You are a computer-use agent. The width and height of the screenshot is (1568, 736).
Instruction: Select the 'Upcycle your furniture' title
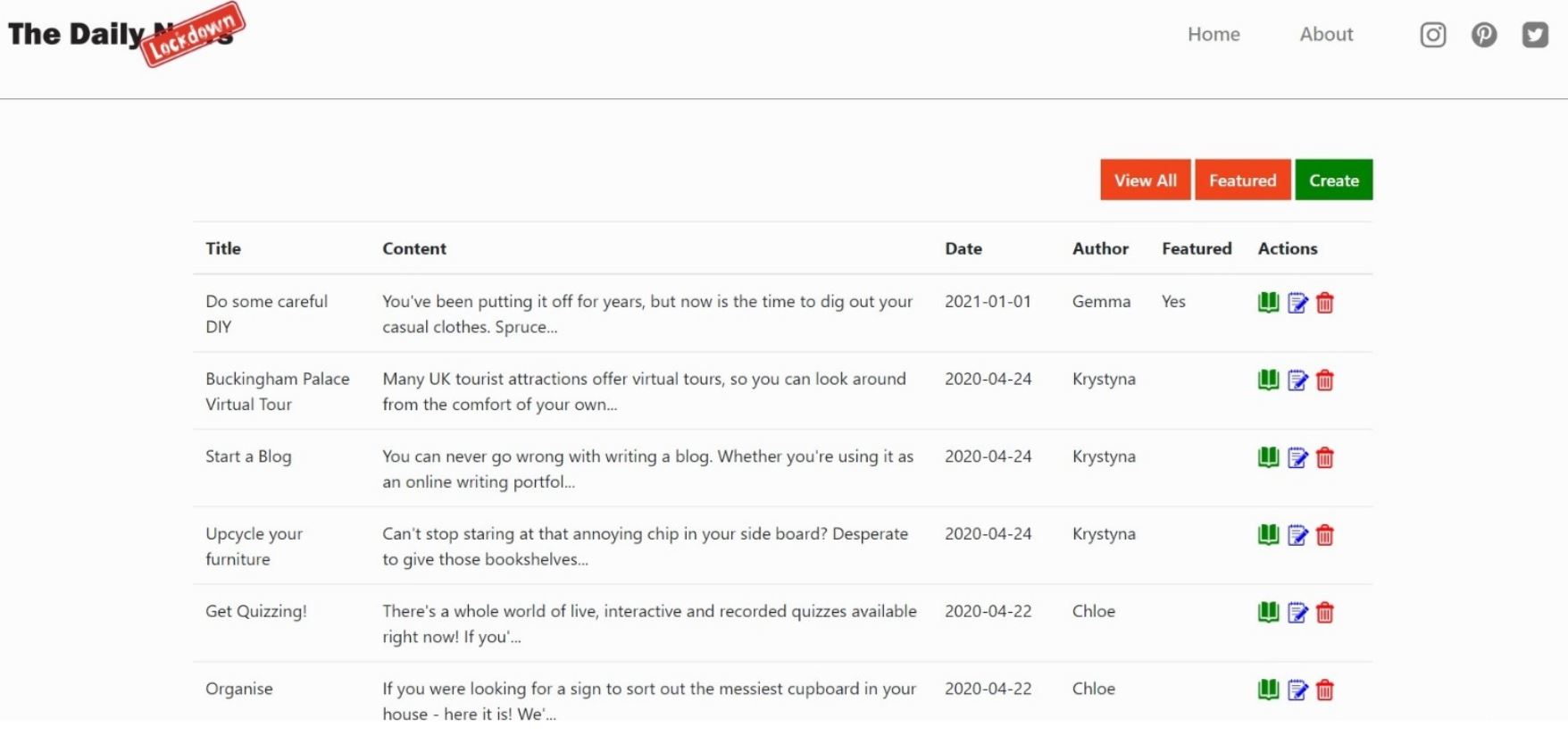click(254, 546)
